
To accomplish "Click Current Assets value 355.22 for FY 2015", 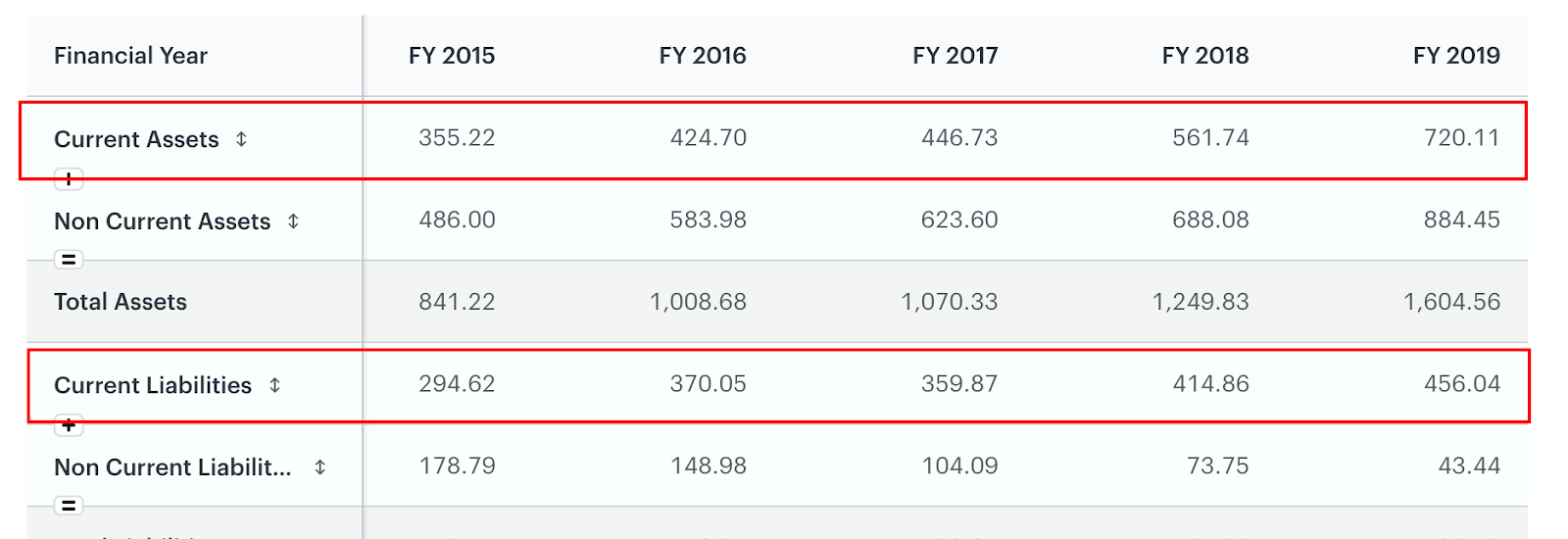I will 457,138.
